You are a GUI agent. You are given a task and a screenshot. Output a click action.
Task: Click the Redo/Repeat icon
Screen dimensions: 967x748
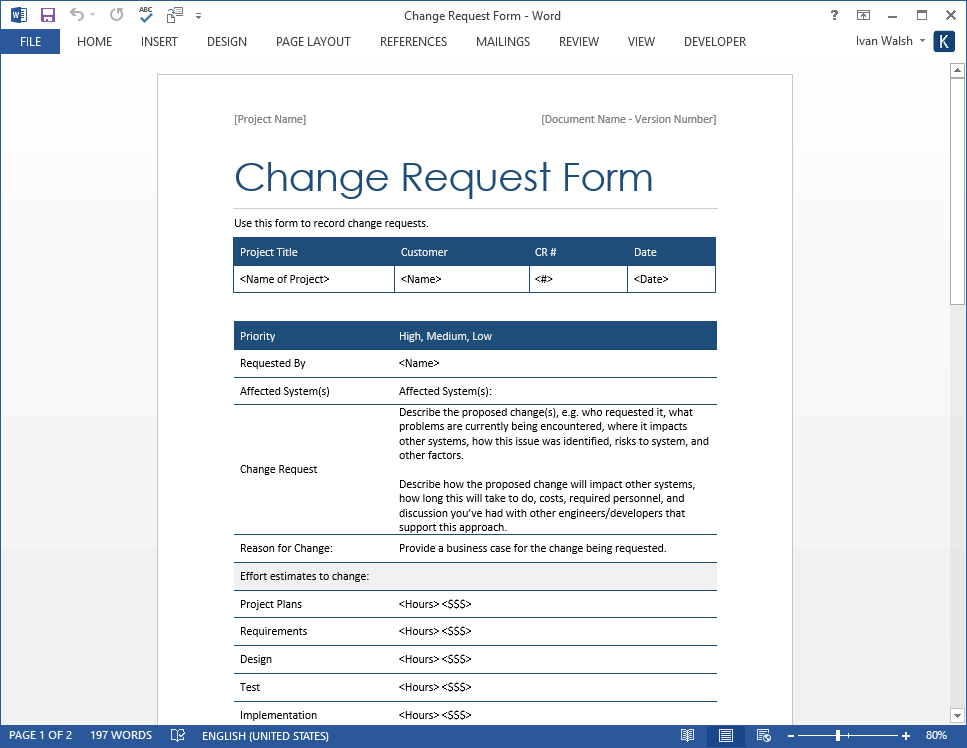(x=116, y=15)
